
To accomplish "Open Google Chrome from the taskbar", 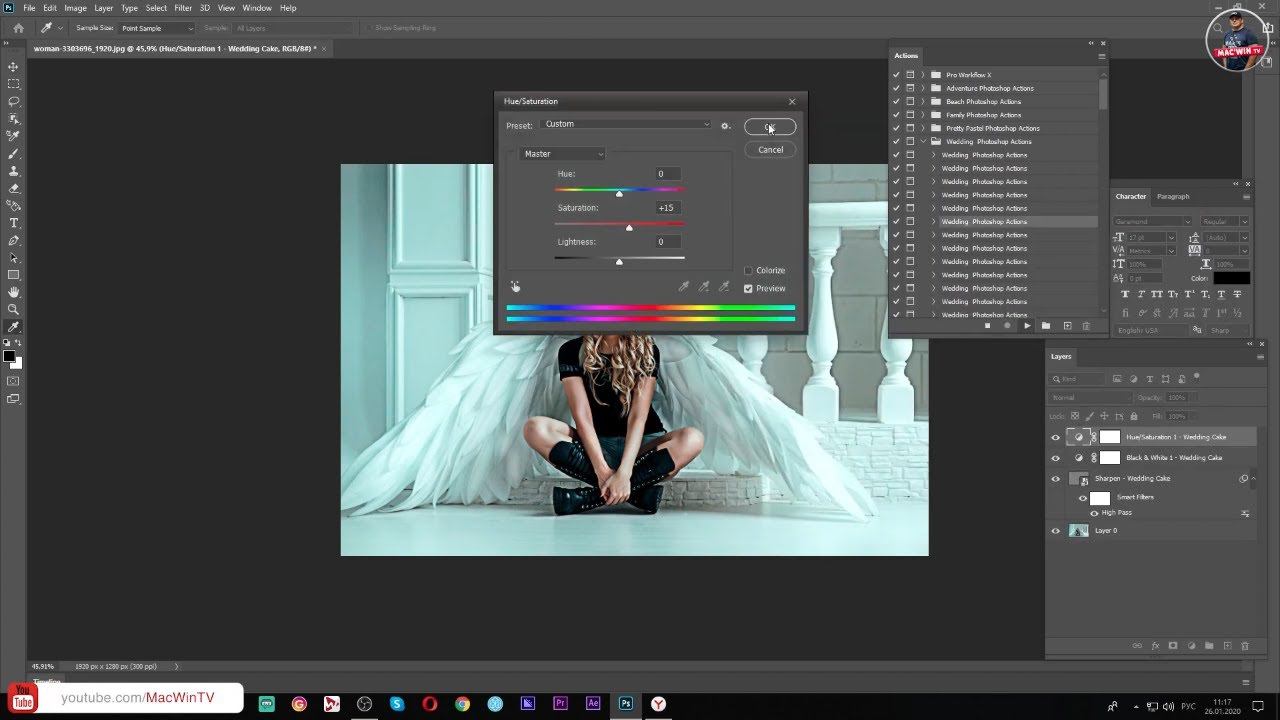I will coord(462,704).
